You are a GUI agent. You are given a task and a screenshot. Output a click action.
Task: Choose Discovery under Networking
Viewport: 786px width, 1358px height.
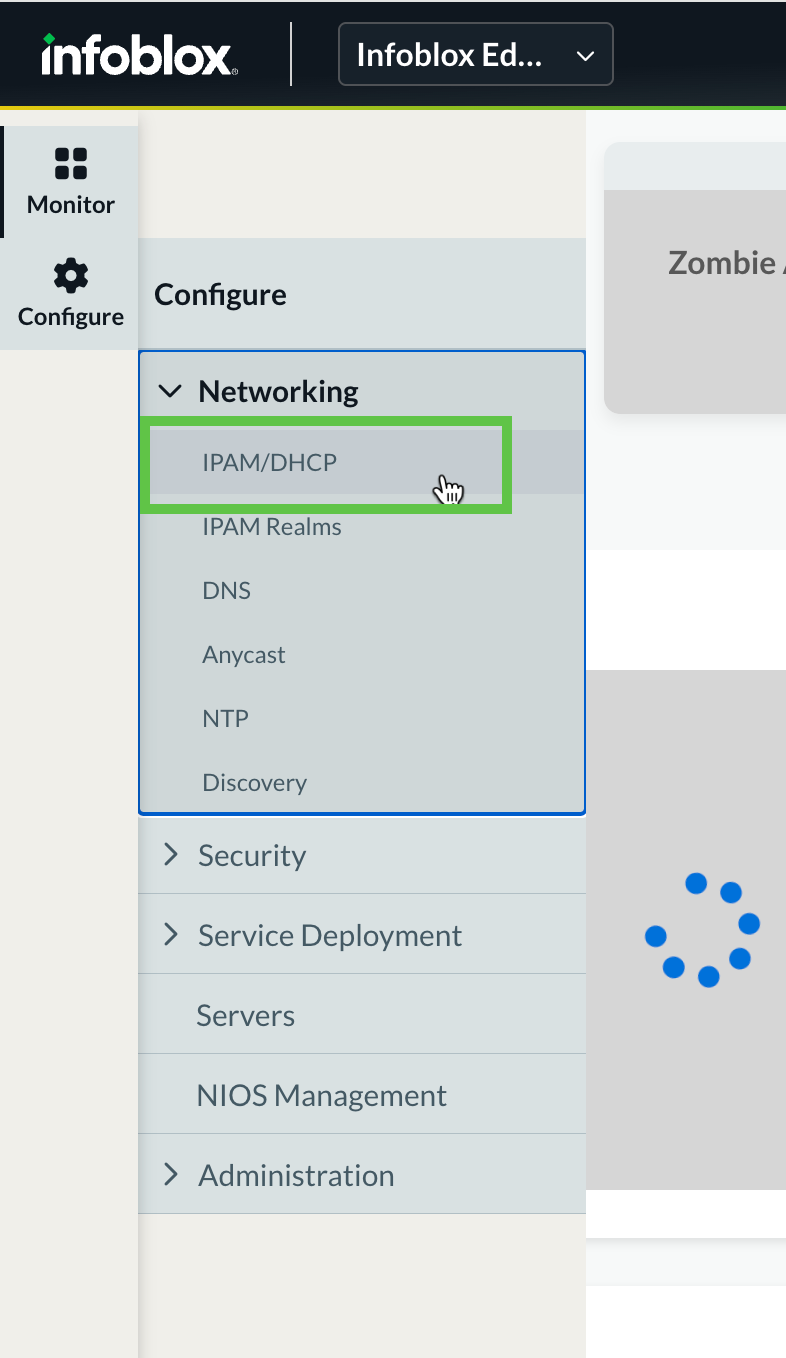[x=255, y=783]
